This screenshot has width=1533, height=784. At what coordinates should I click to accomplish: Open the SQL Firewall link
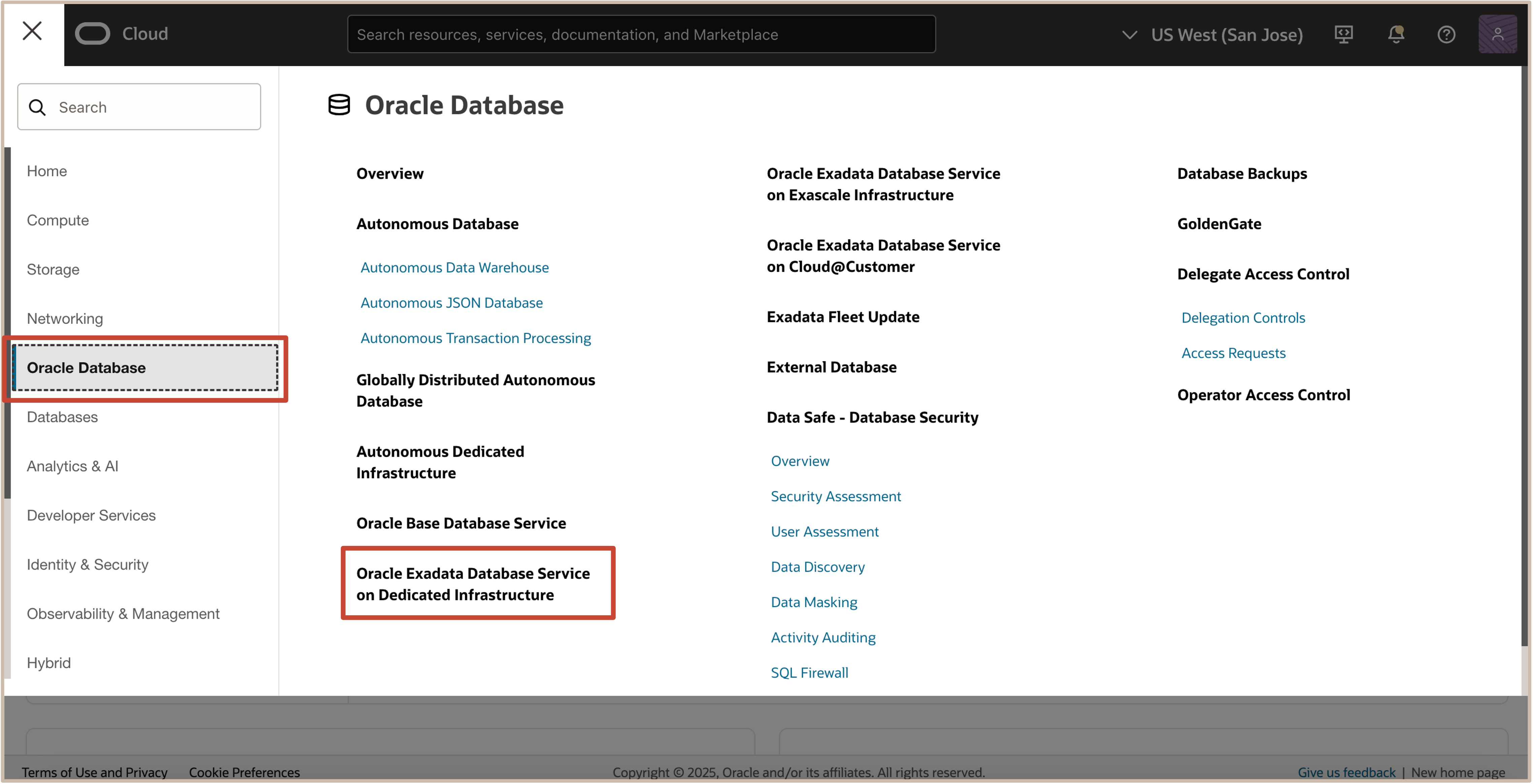tap(809, 673)
